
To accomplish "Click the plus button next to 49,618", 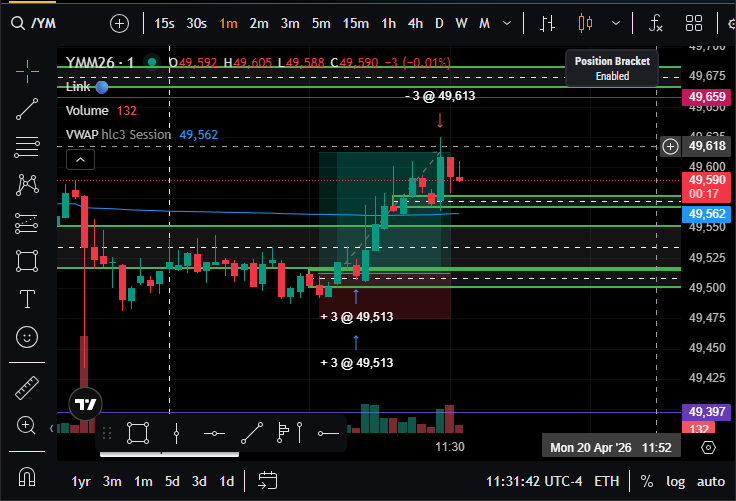I will tap(670, 146).
